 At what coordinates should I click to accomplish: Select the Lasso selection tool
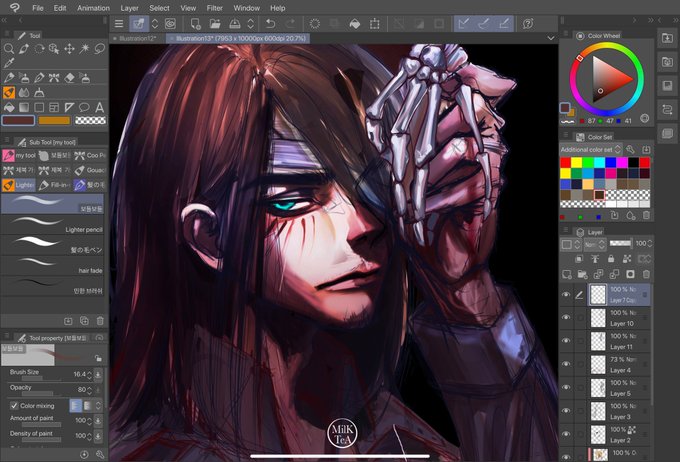point(100,49)
